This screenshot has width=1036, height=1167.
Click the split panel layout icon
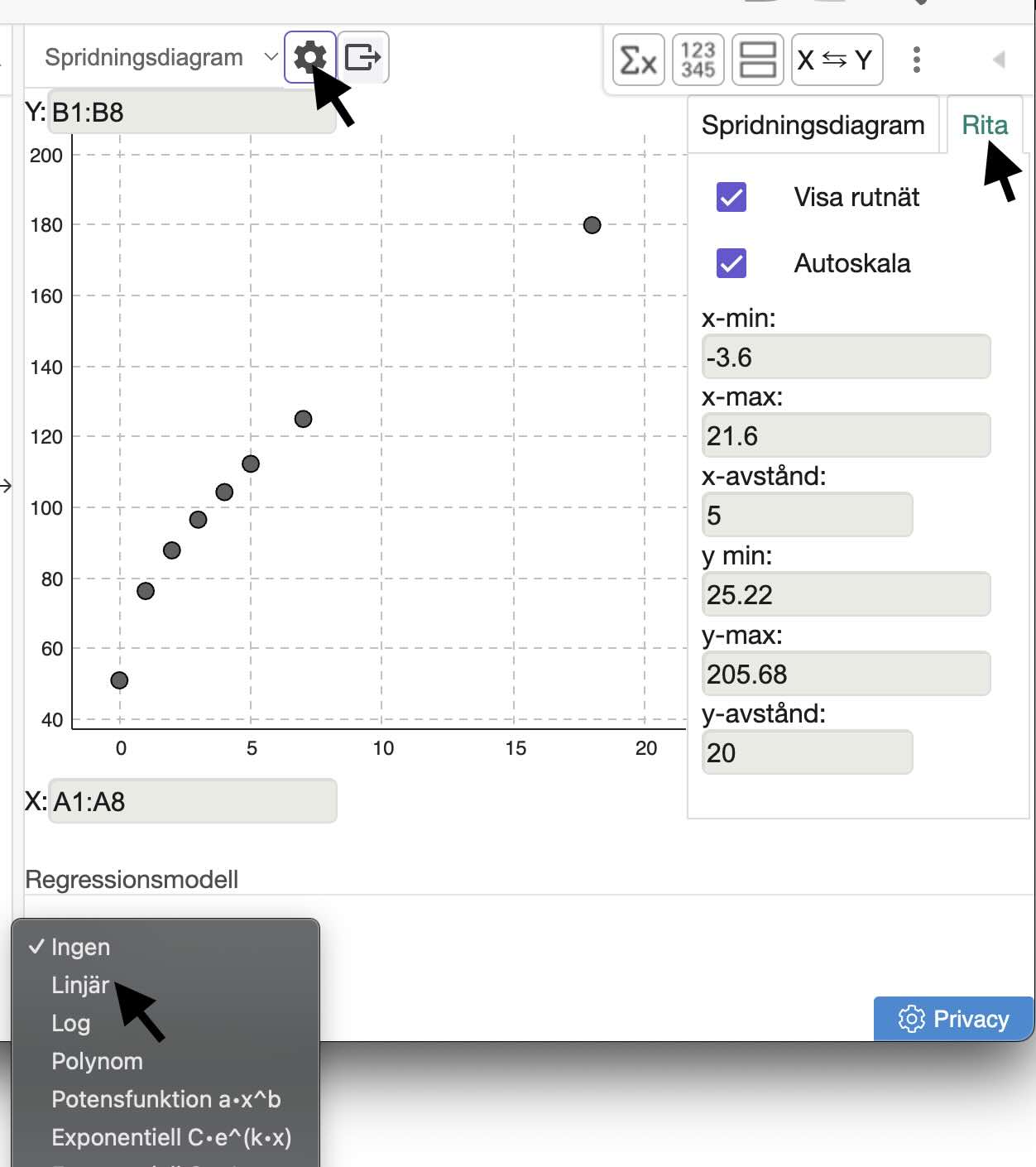757,59
